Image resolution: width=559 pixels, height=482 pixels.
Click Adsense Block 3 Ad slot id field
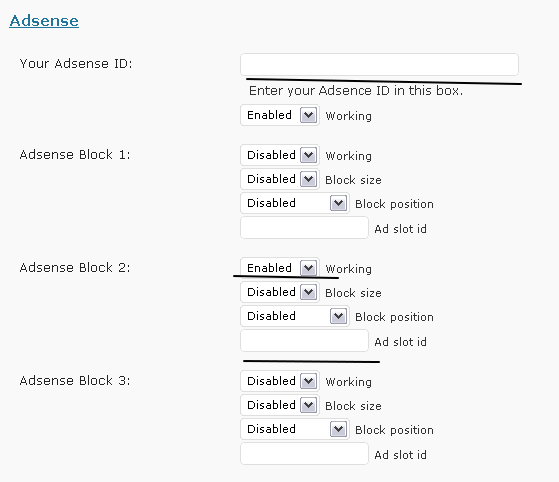coord(304,453)
